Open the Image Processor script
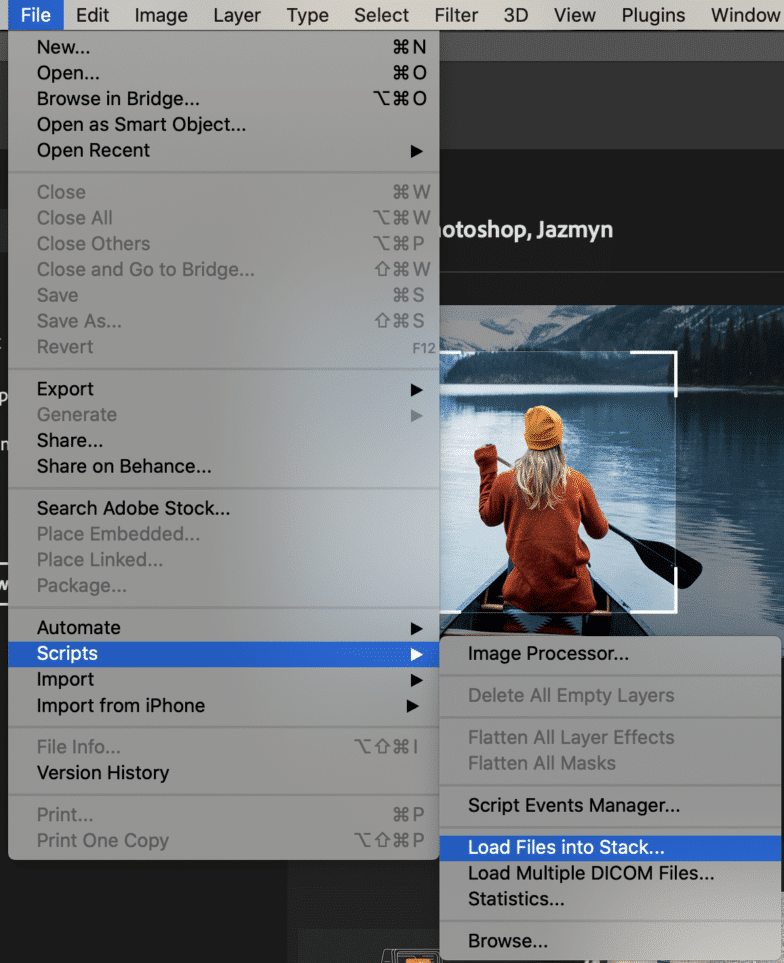 pos(548,654)
